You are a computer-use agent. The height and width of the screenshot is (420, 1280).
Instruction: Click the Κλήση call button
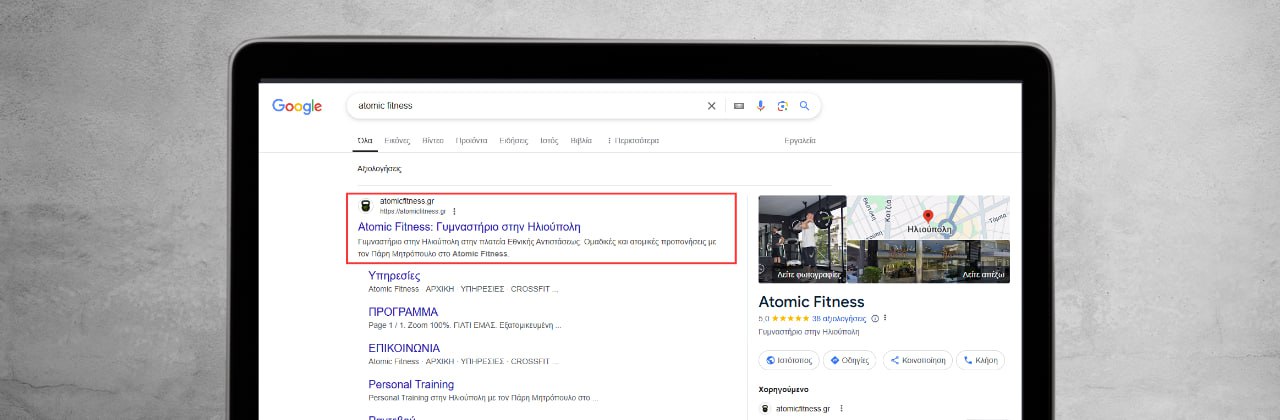980,360
